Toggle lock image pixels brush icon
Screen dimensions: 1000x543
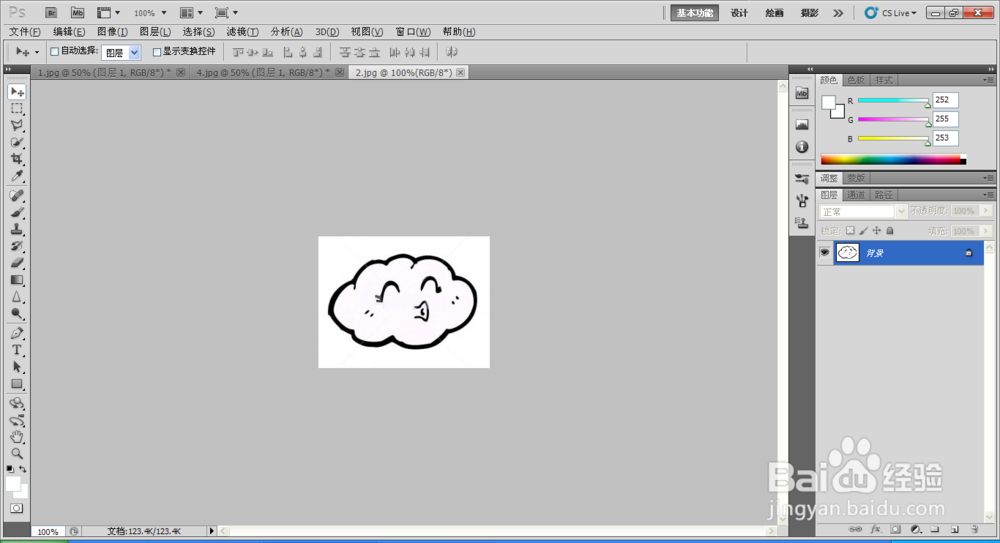pos(864,230)
